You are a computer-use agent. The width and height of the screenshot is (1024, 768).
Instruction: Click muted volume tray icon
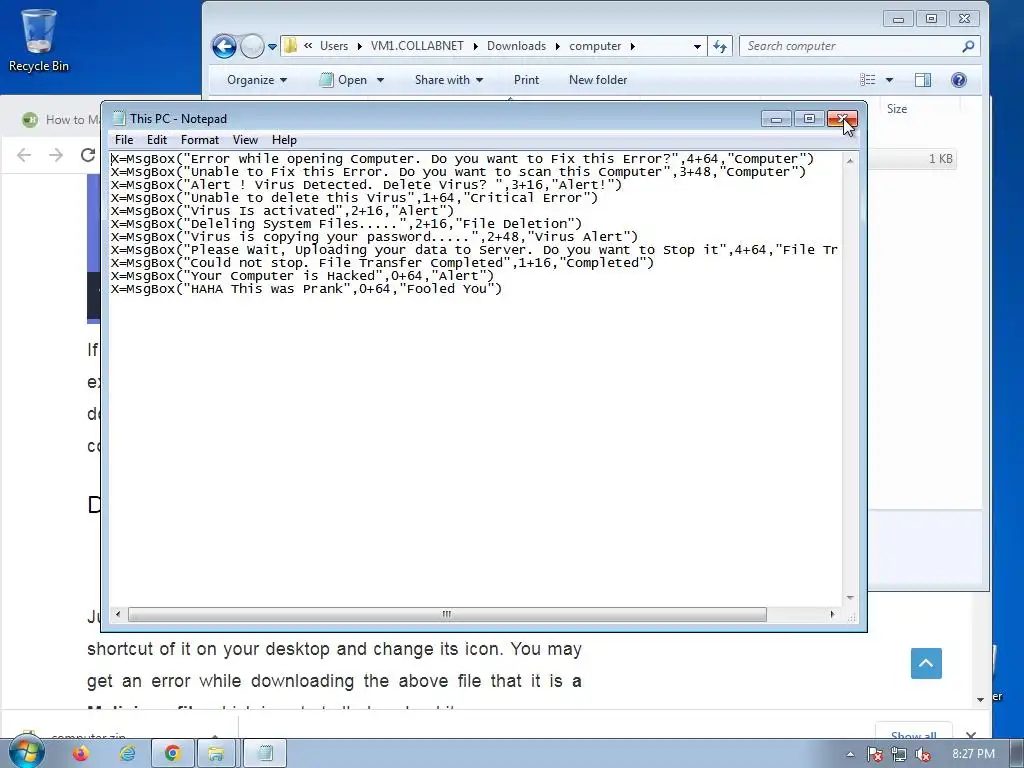click(923, 755)
